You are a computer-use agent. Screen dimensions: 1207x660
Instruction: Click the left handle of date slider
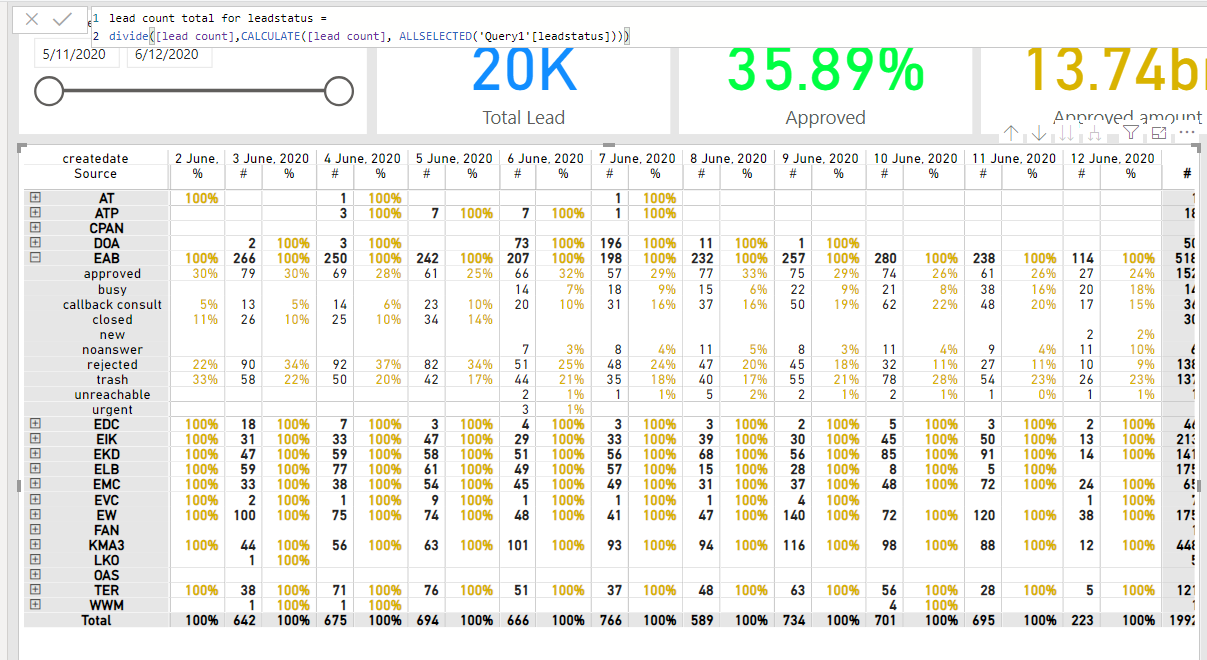(49, 92)
